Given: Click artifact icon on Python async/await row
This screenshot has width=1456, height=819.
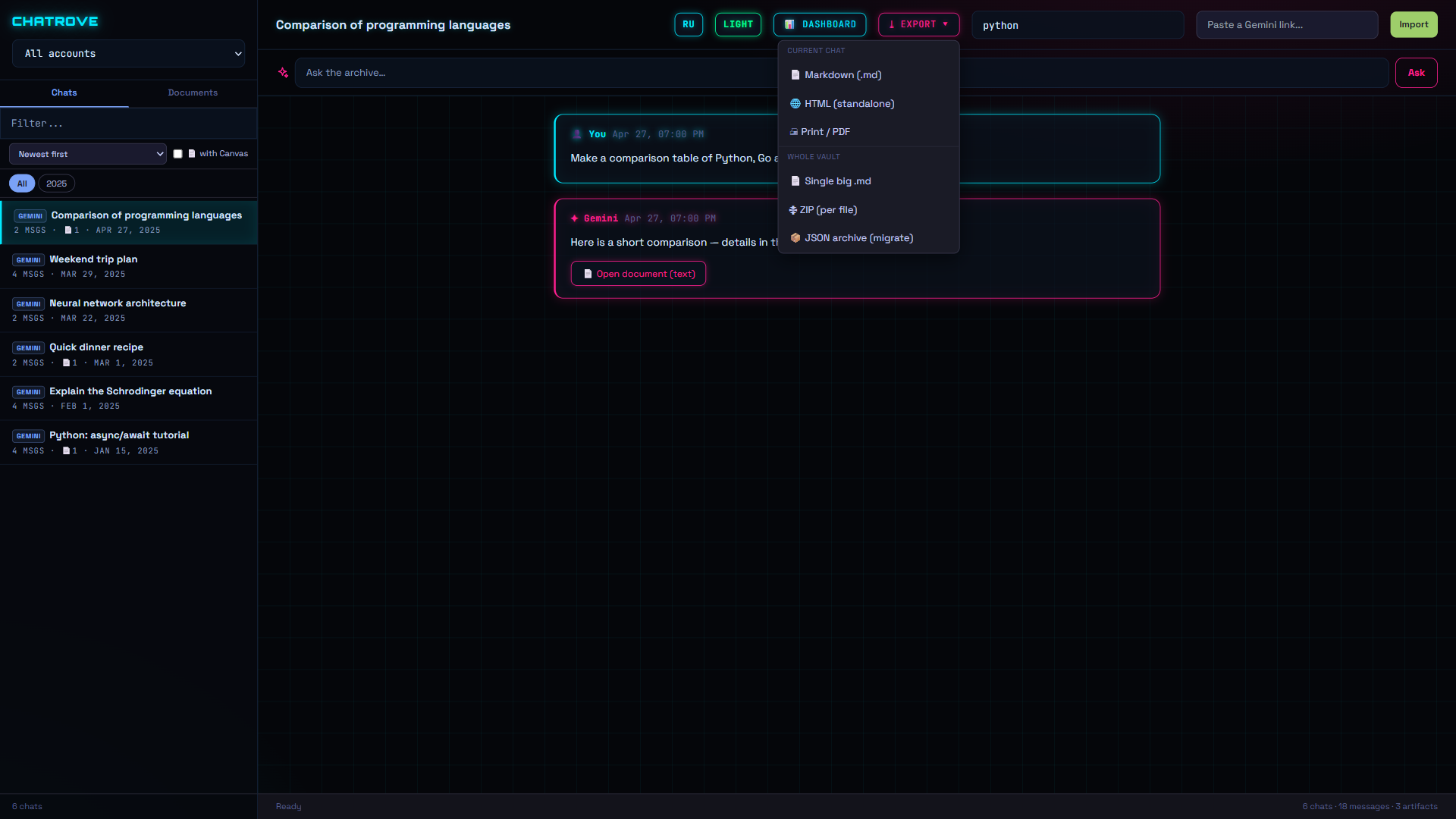Looking at the screenshot, I should point(66,451).
